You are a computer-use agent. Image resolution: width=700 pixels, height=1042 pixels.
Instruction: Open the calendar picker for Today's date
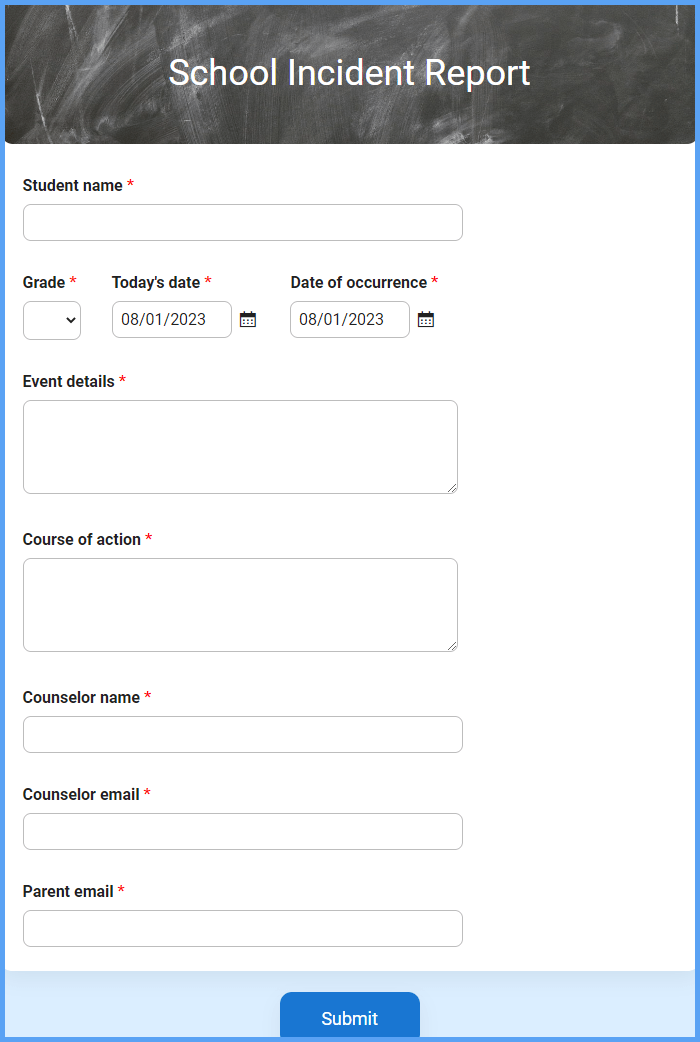pyautogui.click(x=248, y=320)
